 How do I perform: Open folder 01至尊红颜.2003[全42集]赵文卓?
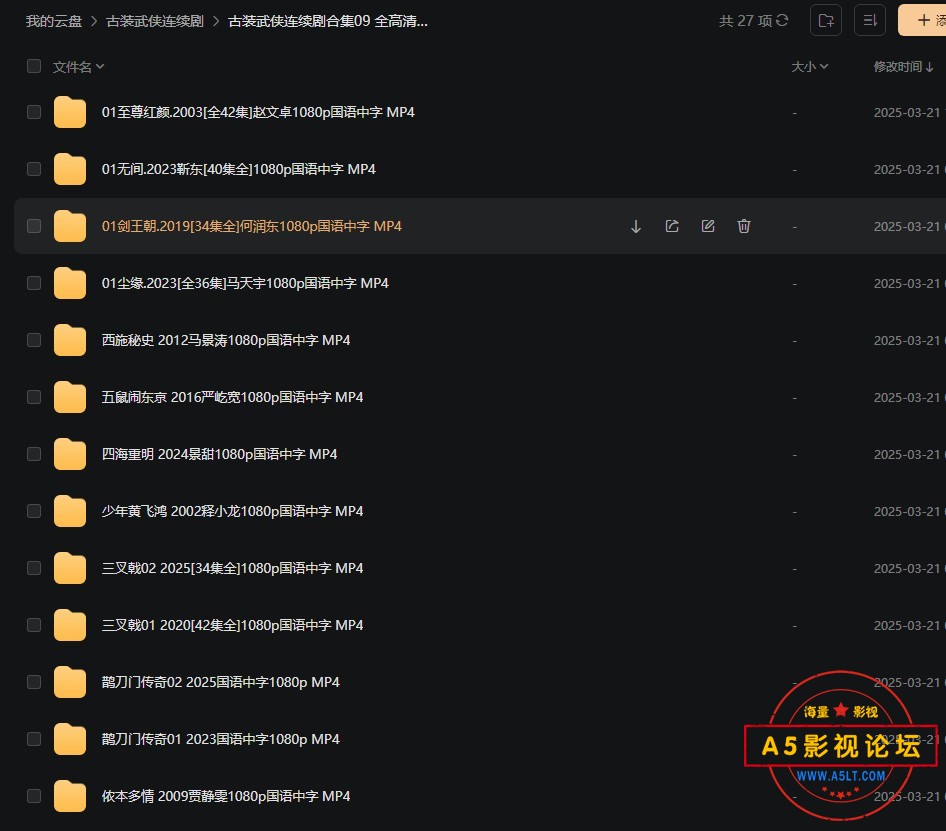tap(258, 112)
